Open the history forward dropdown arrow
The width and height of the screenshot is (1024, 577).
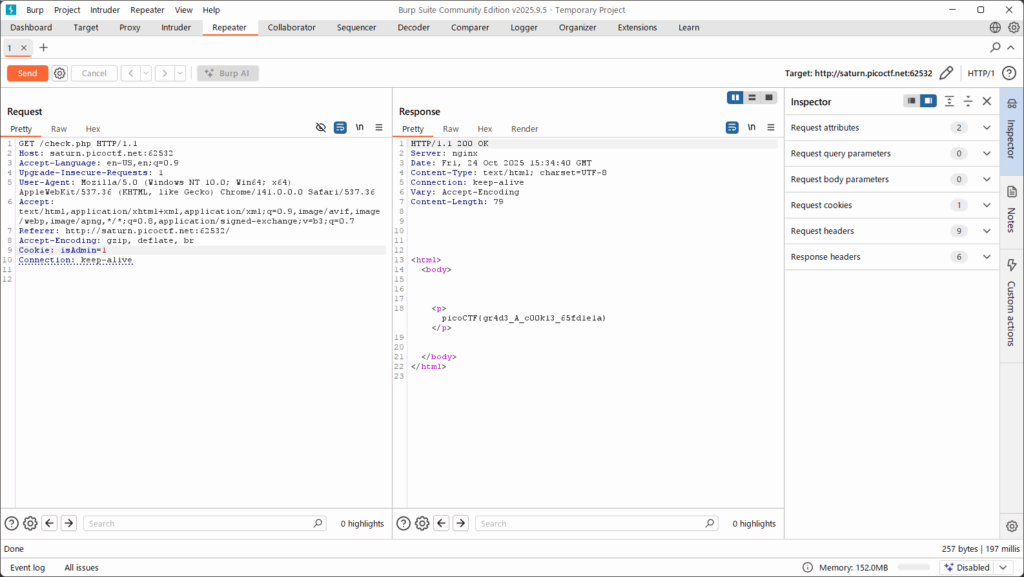tap(179, 73)
